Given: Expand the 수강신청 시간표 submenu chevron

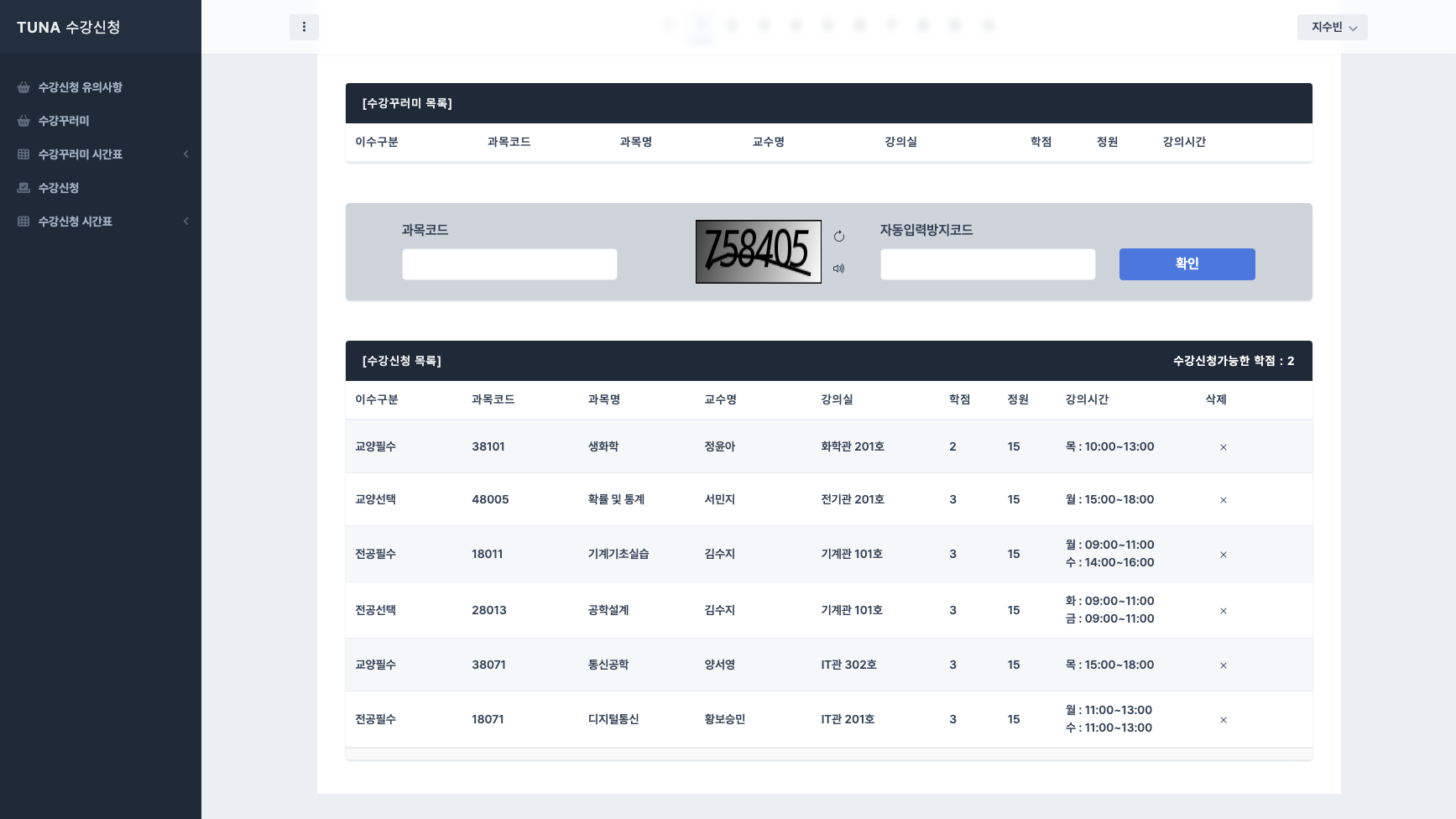Looking at the screenshot, I should (x=186, y=222).
